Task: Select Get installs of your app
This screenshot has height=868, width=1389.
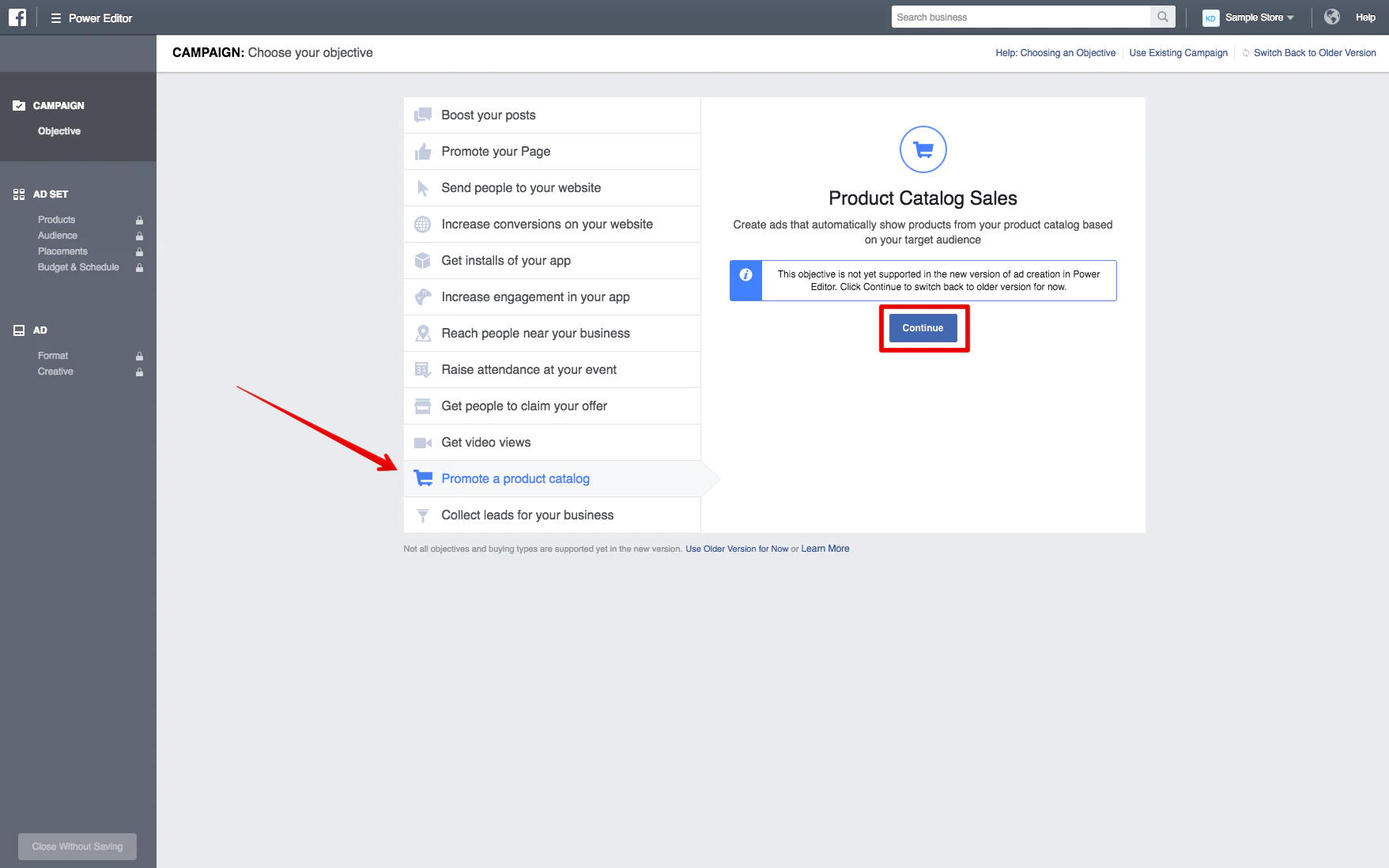Action: [552, 261]
